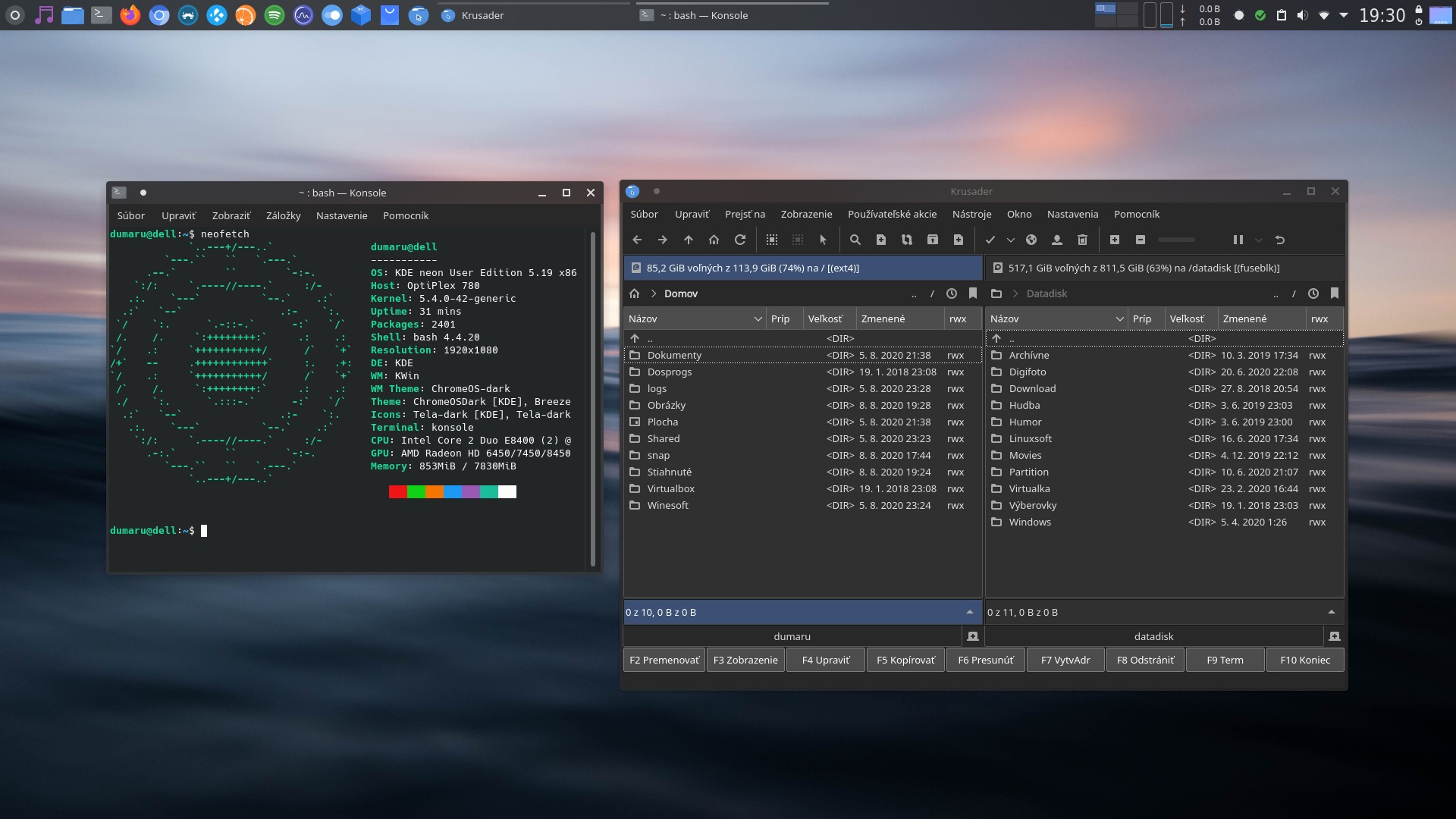The height and width of the screenshot is (819, 1456).
Task: Select the Virtualbox folder in left panel
Action: pyautogui.click(x=802, y=488)
